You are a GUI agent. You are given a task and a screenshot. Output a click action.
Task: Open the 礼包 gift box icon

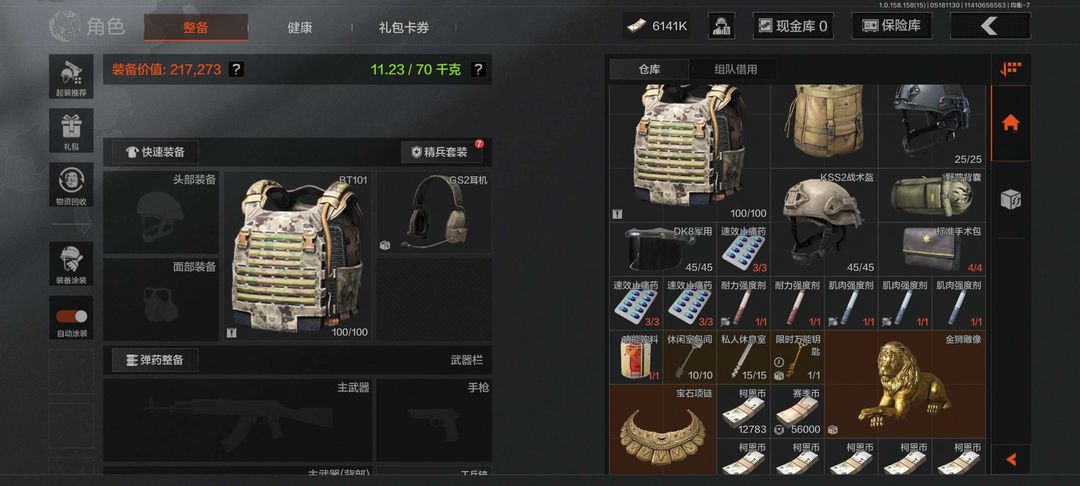coord(71,131)
